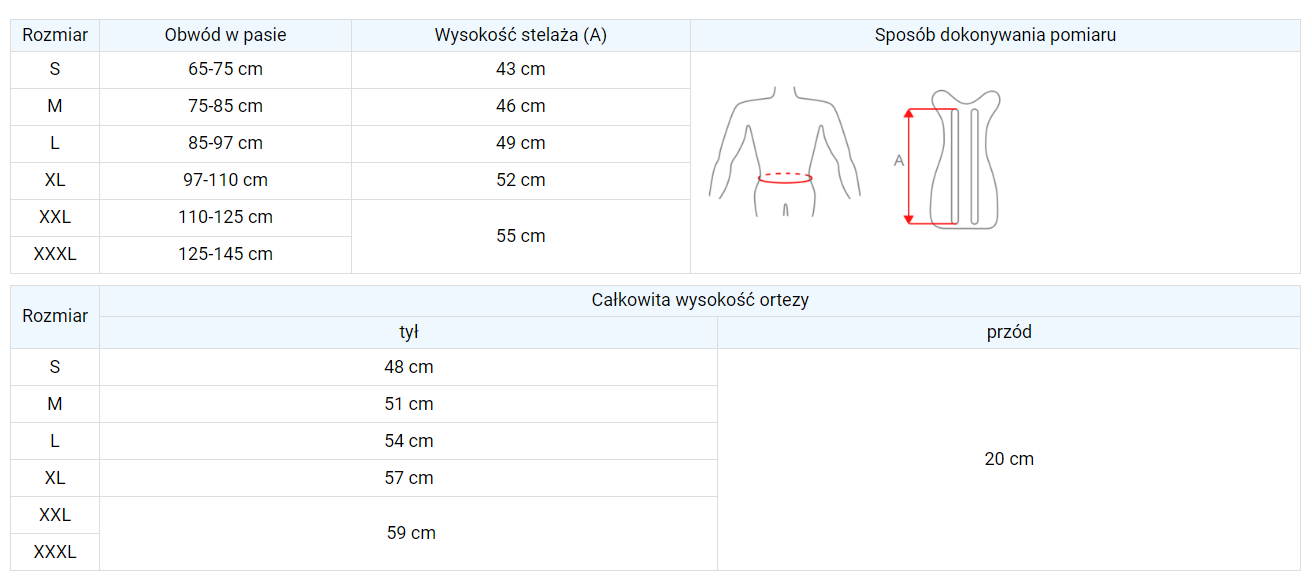
Task: Click the 55 cm frame height cell
Action: (x=520, y=236)
